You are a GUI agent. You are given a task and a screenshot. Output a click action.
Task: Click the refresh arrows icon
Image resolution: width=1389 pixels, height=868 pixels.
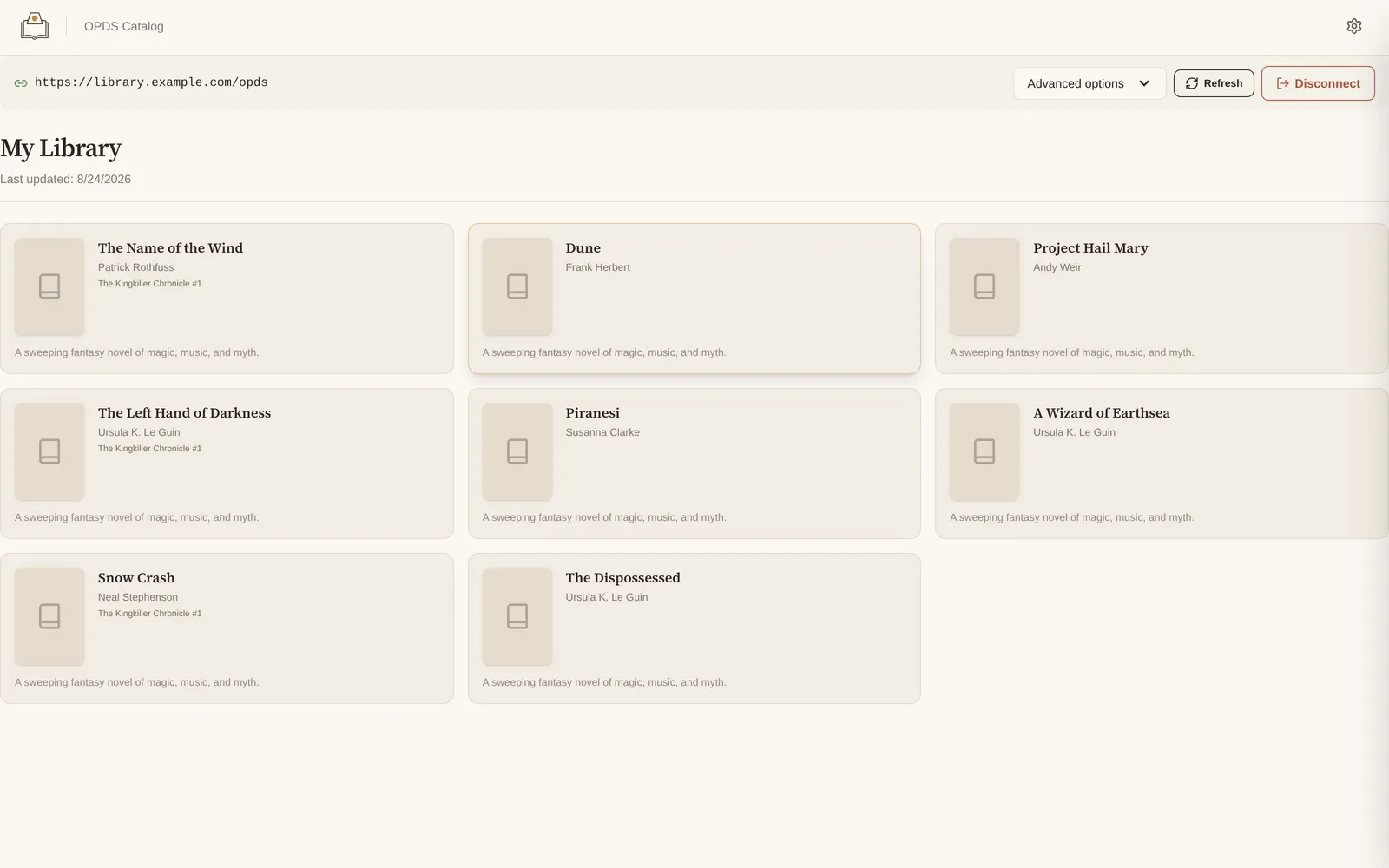[1192, 83]
